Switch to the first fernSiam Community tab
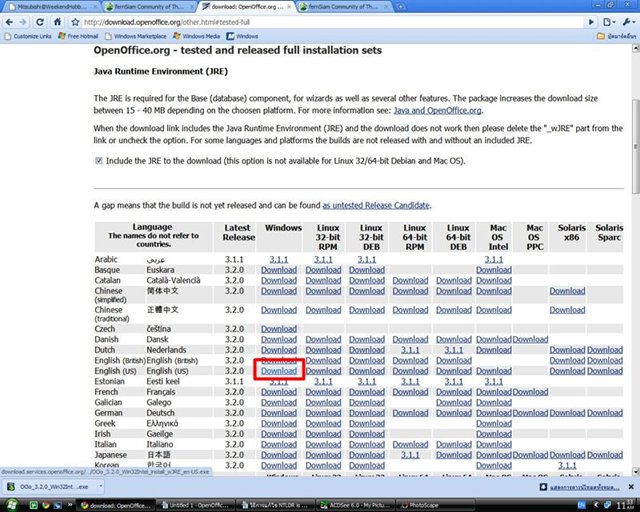640x512 pixels. click(x=144, y=6)
